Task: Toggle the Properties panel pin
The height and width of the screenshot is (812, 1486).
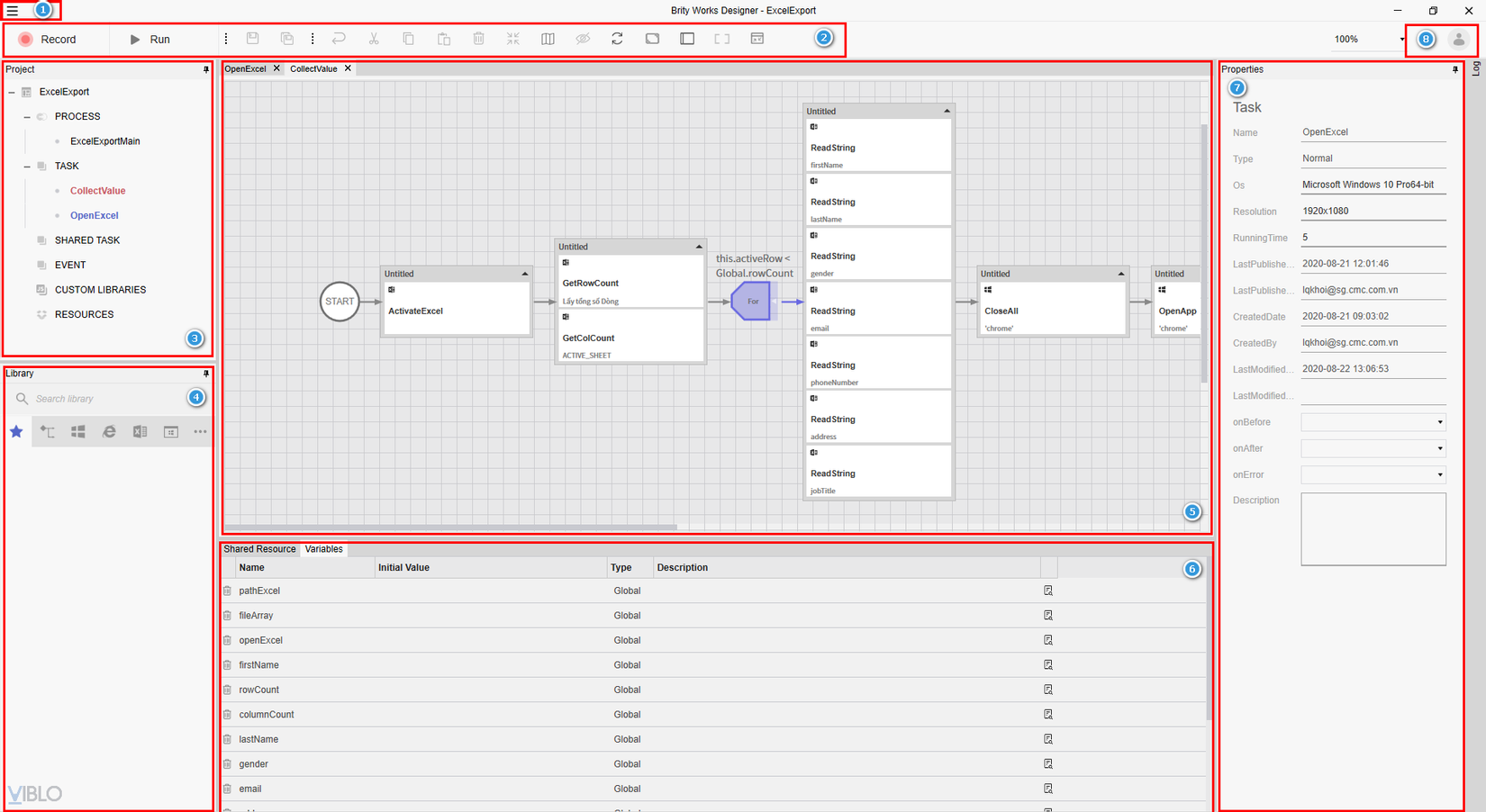Action: pos(1455,69)
